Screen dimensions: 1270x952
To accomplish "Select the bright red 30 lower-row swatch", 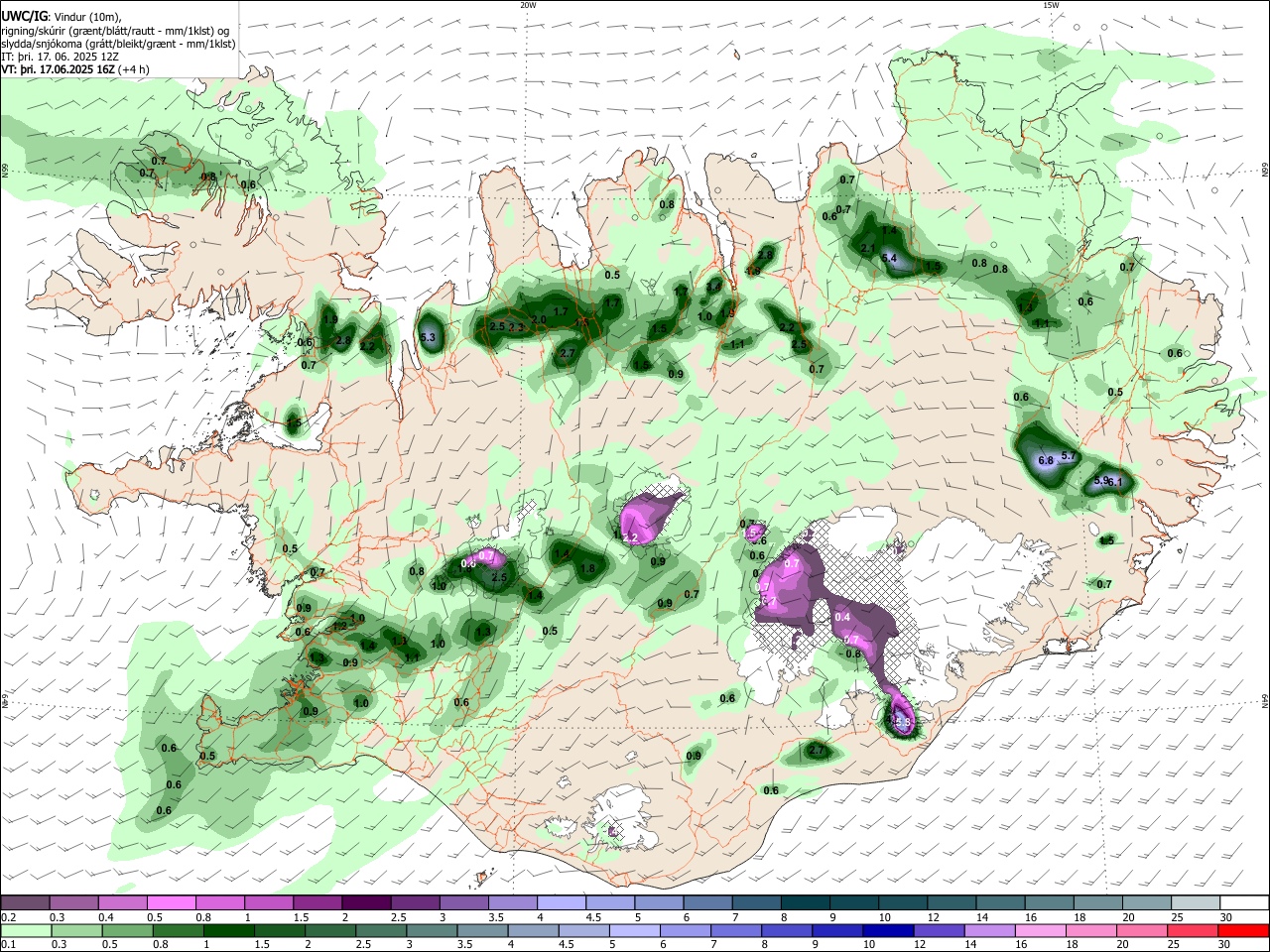I will click(x=1246, y=930).
